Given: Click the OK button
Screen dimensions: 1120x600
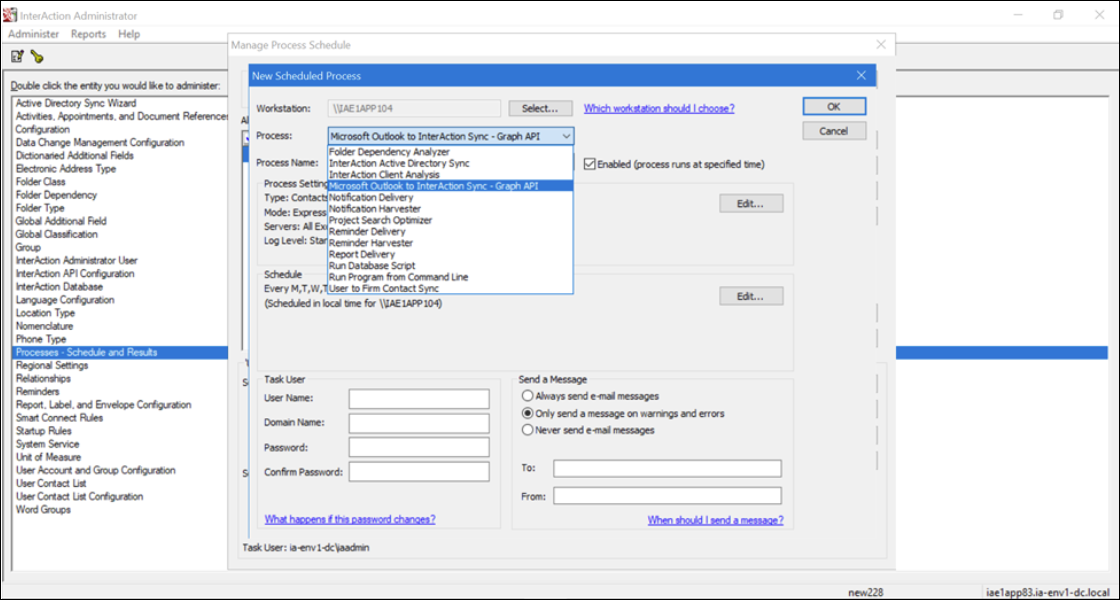Looking at the screenshot, I should [834, 106].
